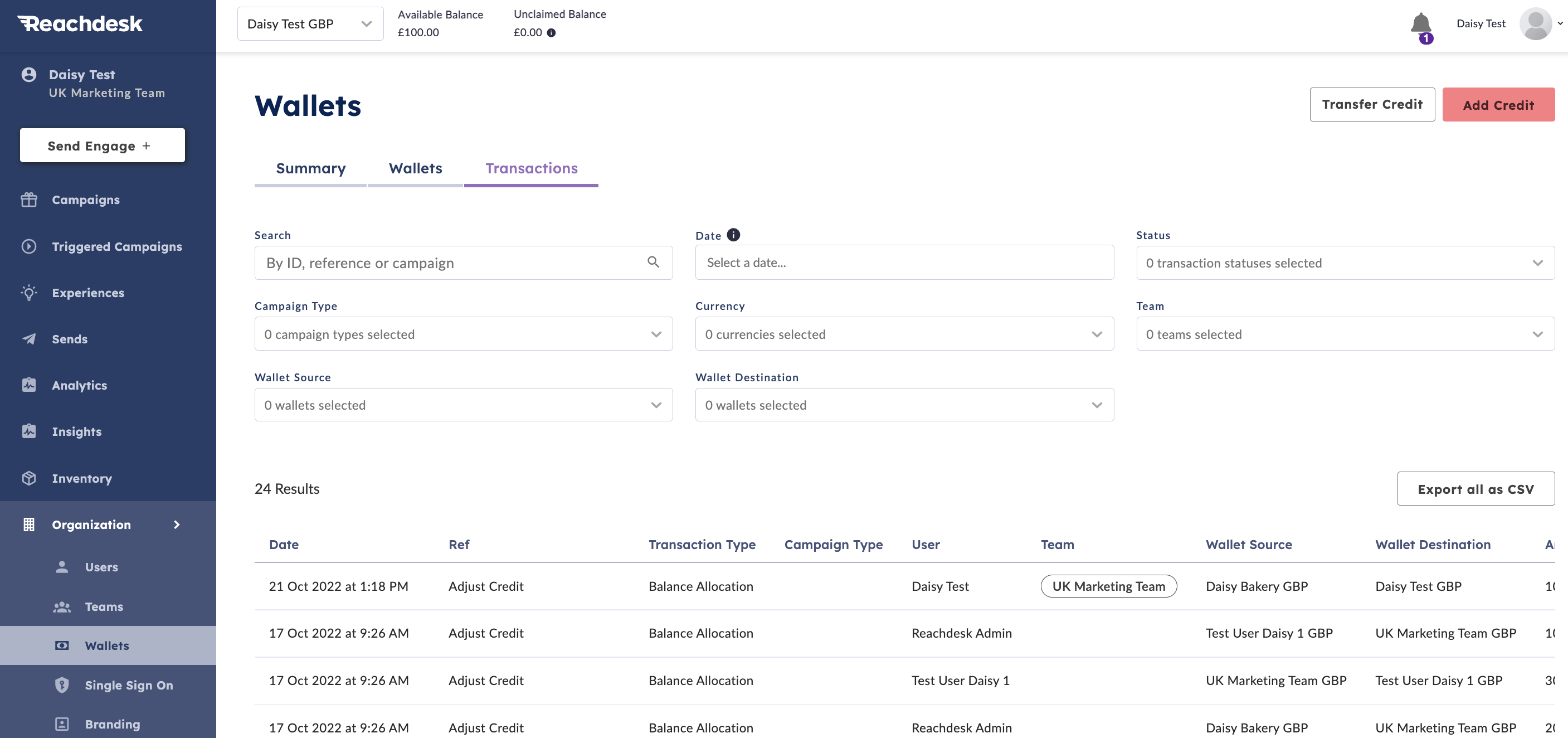Switch to the Summary tab
Image resolution: width=1568 pixels, height=738 pixels.
click(310, 168)
